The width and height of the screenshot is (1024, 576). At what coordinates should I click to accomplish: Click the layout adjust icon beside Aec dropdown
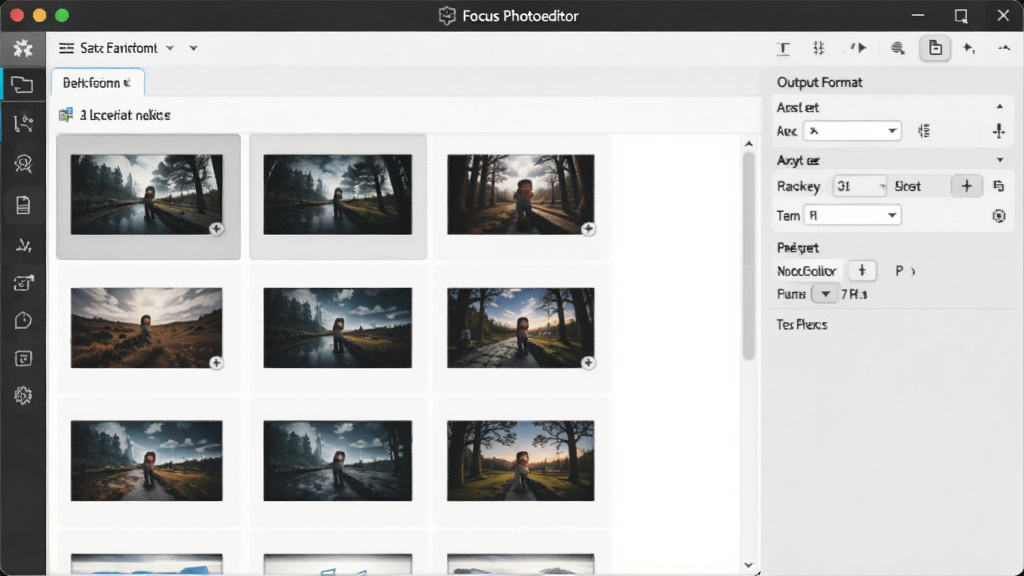(924, 131)
